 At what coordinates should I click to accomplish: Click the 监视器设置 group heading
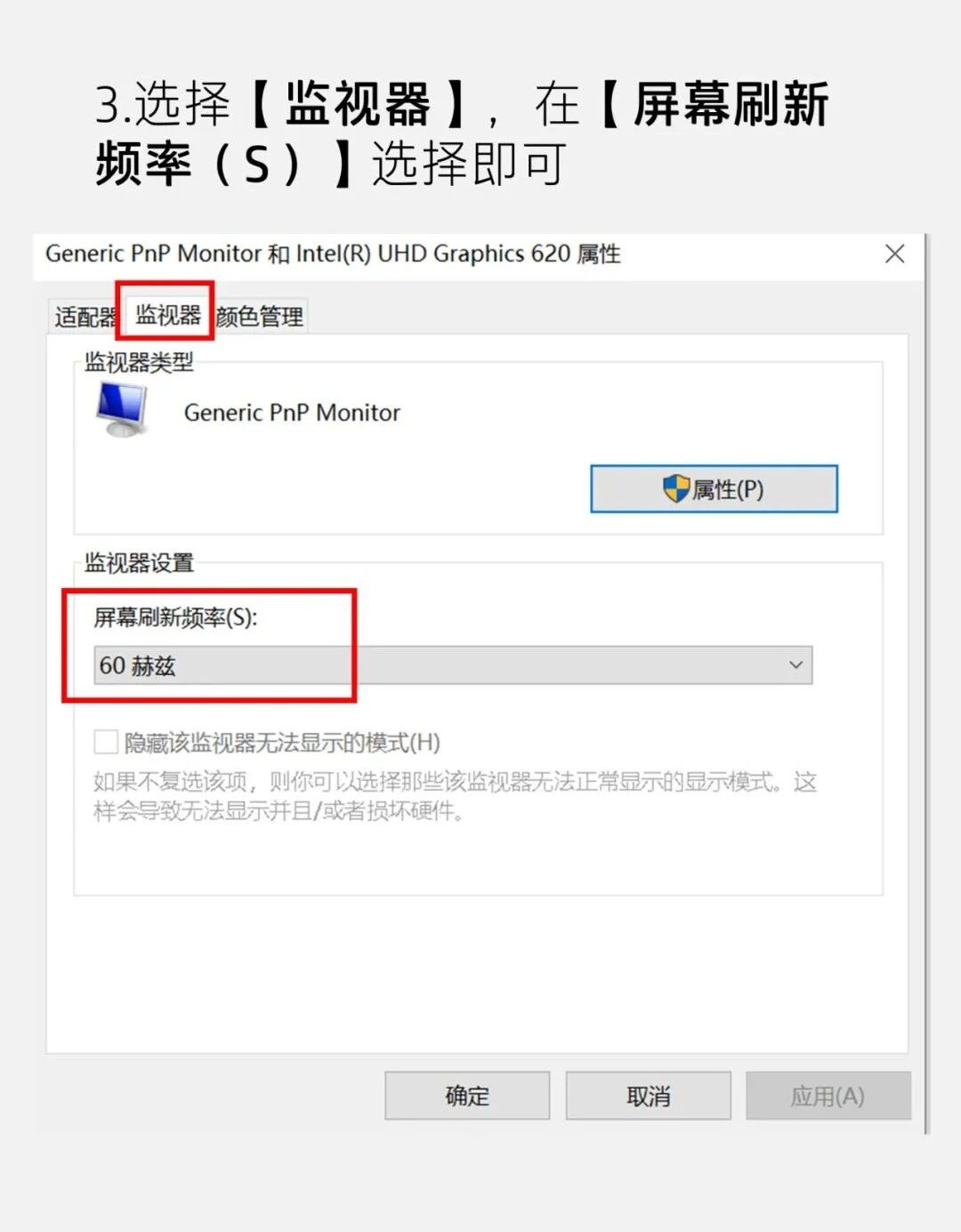139,563
